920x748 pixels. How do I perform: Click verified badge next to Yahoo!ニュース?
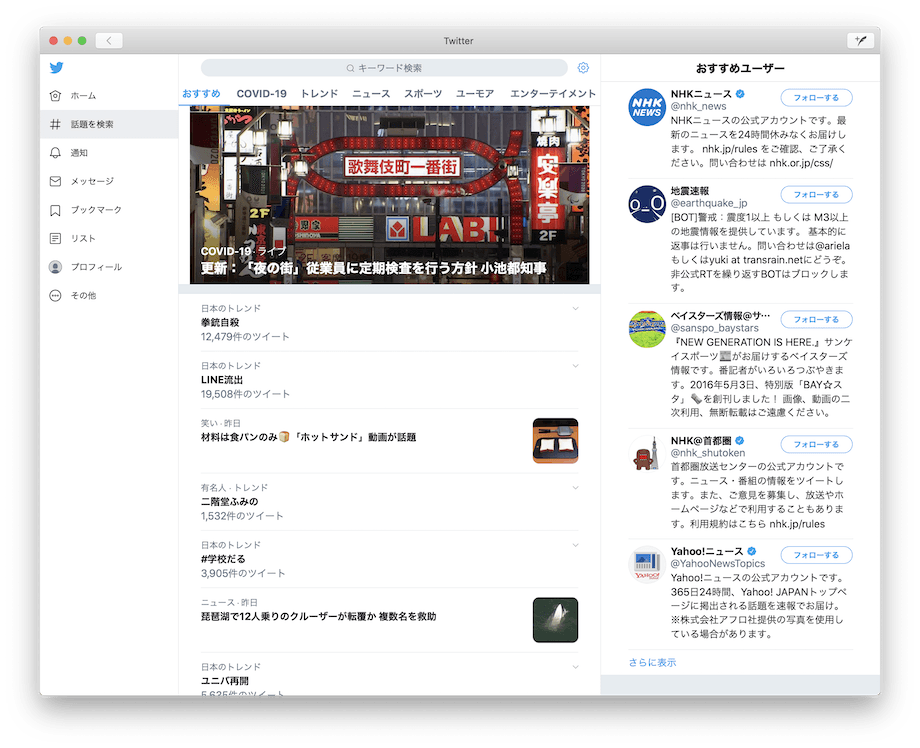point(752,551)
